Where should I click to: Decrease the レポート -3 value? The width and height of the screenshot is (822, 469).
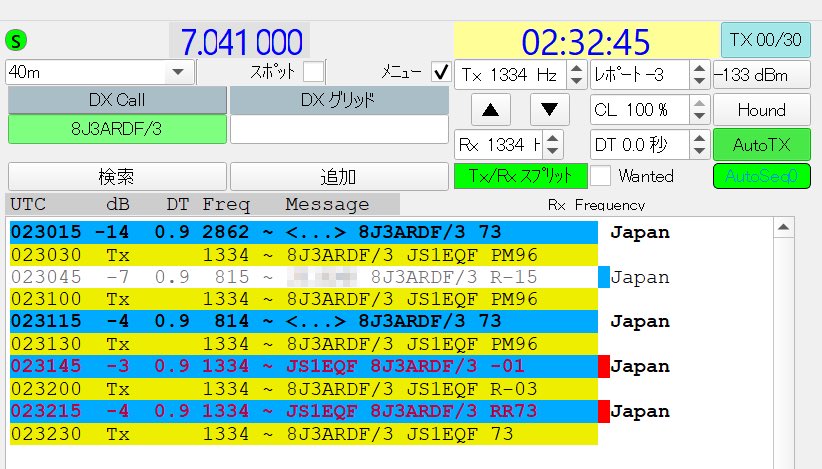coord(699,81)
